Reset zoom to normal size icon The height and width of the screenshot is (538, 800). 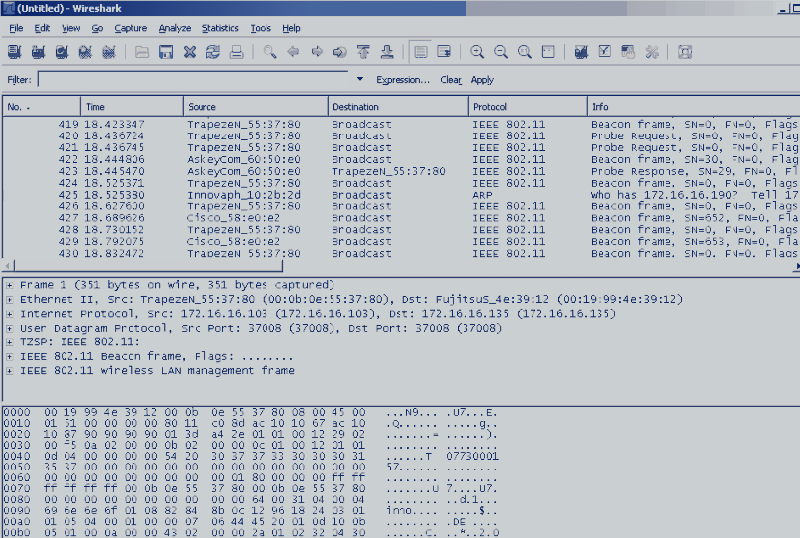tap(524, 52)
